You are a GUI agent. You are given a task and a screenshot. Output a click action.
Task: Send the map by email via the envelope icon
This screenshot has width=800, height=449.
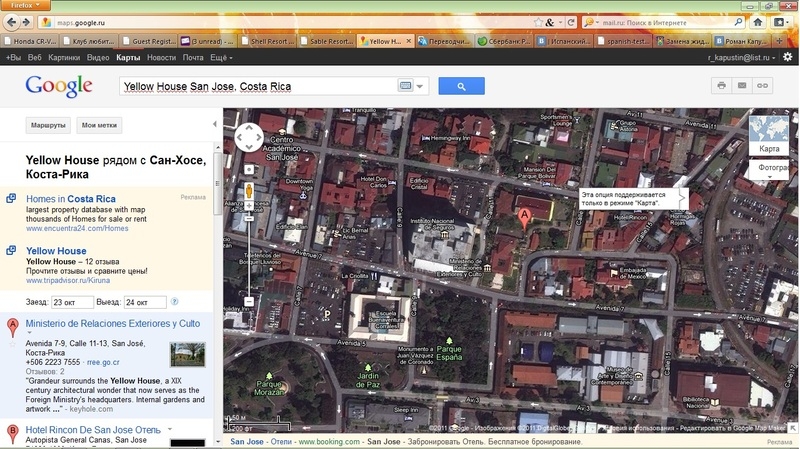tap(742, 86)
